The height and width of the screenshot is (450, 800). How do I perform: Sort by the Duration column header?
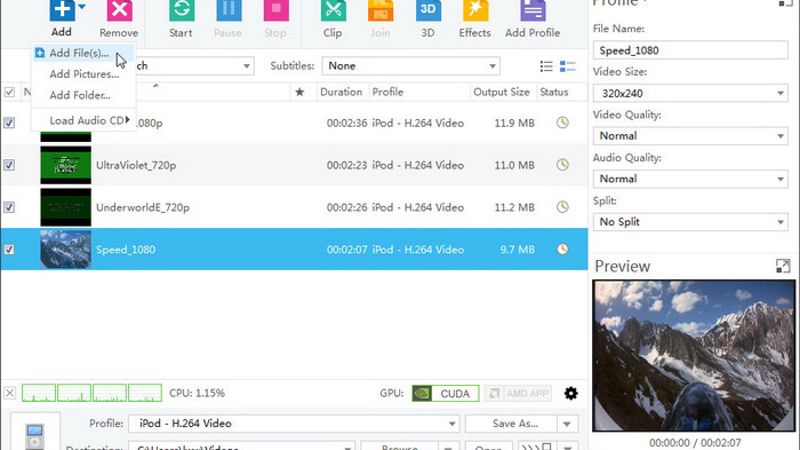[341, 92]
